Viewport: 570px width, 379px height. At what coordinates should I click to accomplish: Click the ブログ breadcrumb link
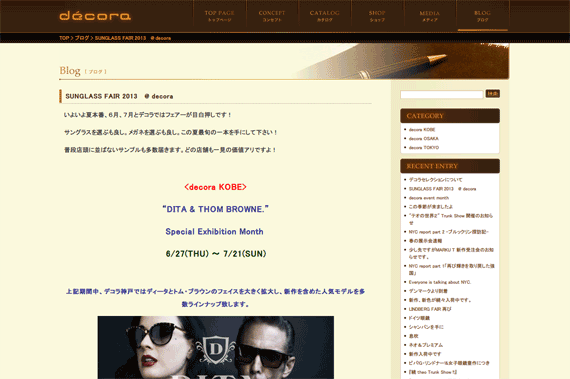[x=82, y=38]
